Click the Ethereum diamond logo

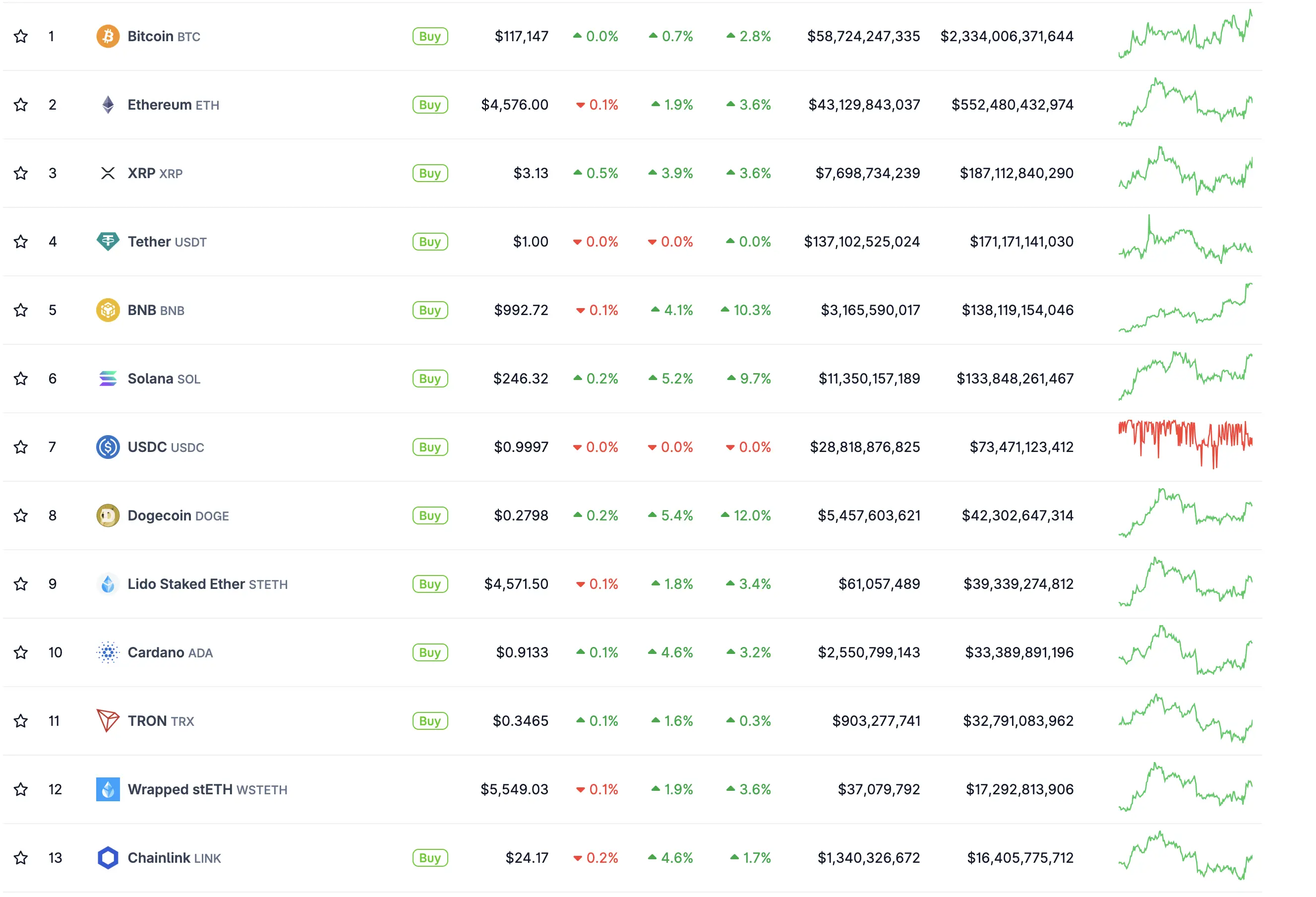(108, 105)
